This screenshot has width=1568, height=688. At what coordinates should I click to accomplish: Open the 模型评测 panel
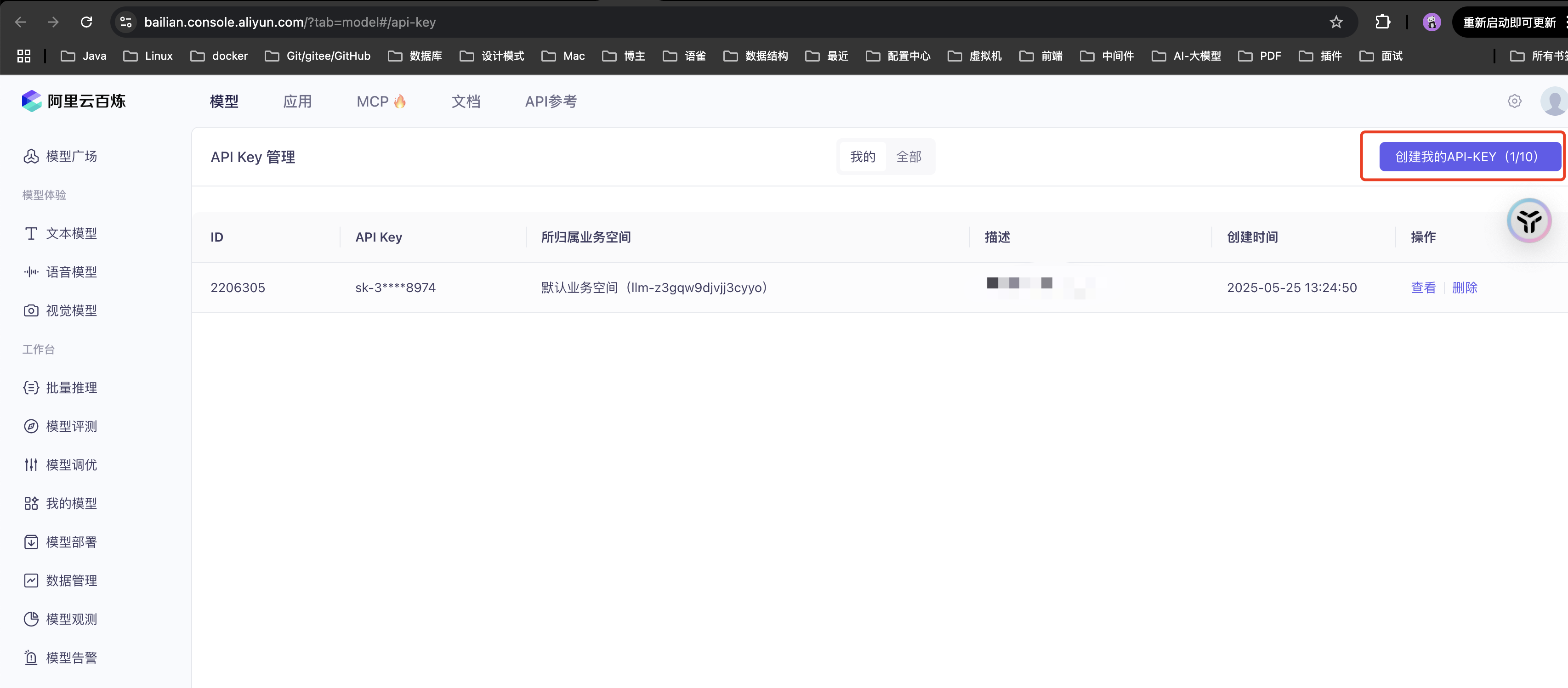pyautogui.click(x=71, y=426)
